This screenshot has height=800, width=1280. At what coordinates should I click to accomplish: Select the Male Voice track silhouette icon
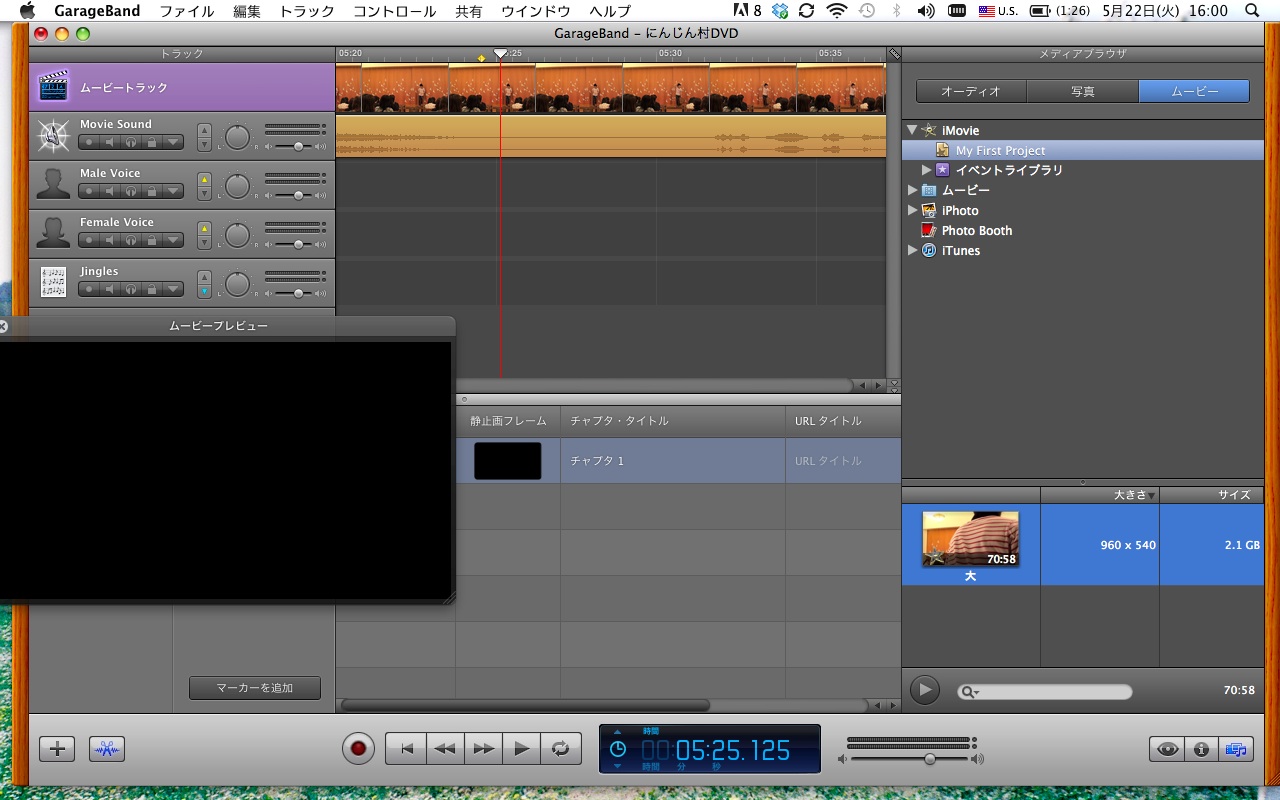pyautogui.click(x=53, y=184)
